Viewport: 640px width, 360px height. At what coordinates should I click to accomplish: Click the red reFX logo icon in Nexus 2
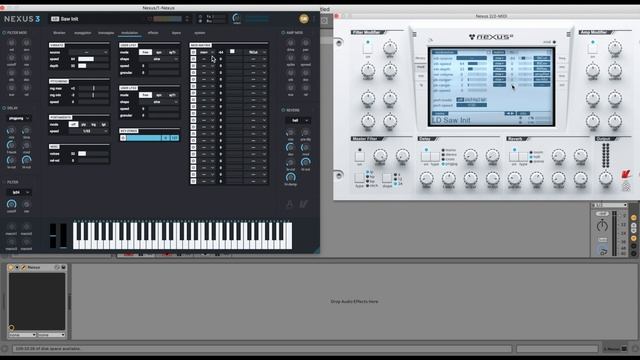click(x=626, y=174)
